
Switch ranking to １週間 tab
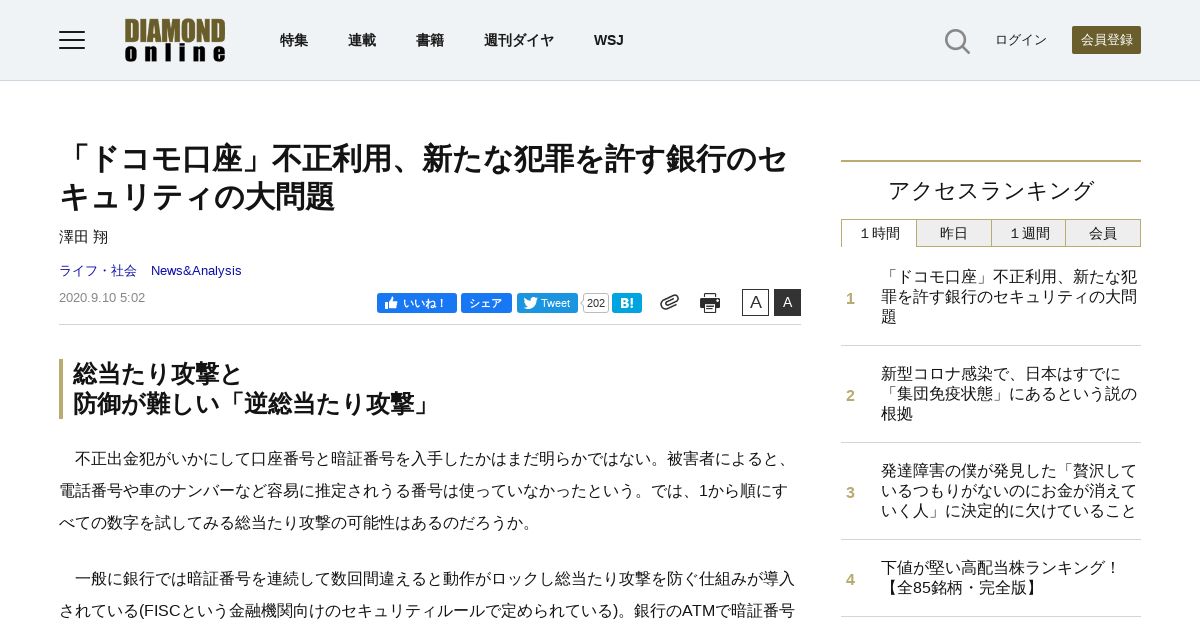tap(1029, 233)
